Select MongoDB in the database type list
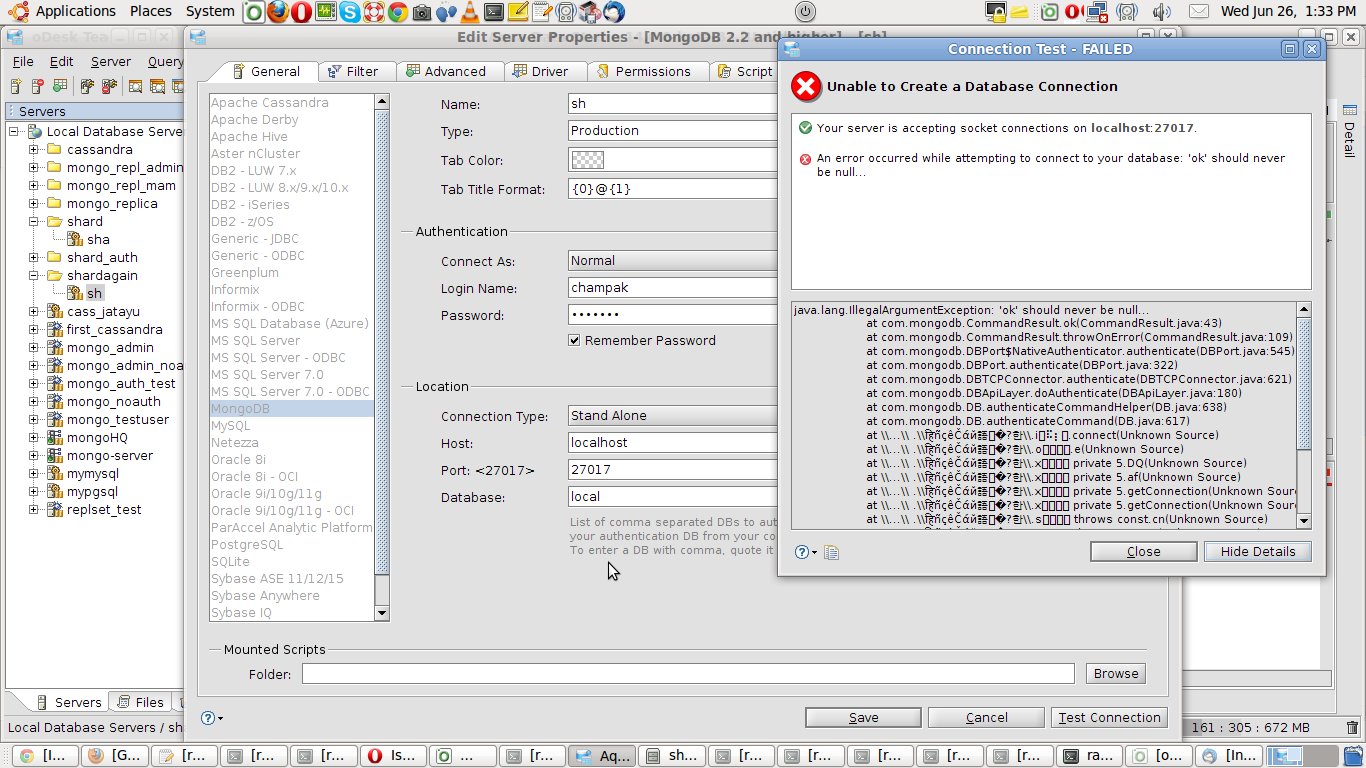The height and width of the screenshot is (768, 1366). tap(291, 408)
